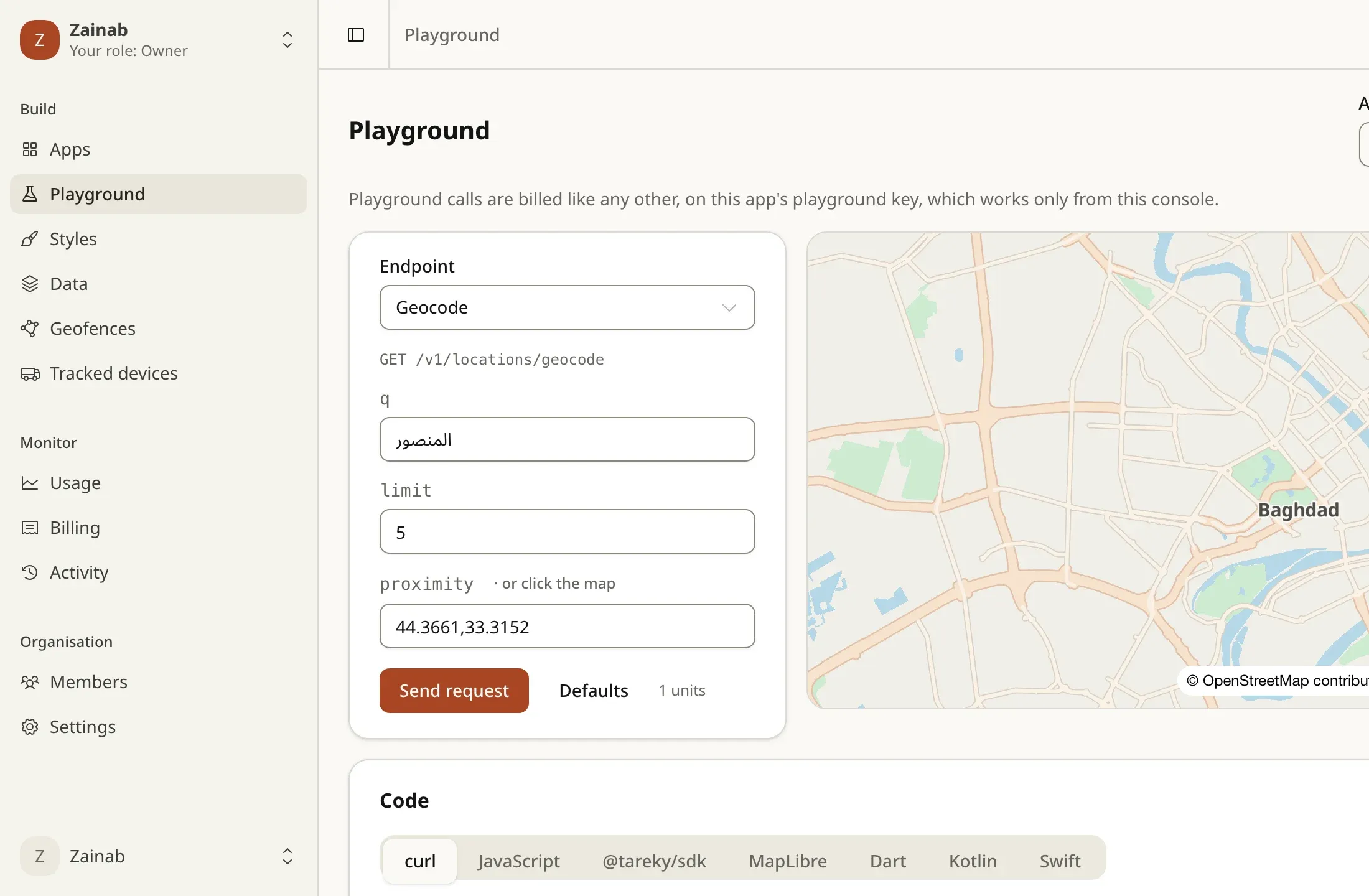Open Apps from the grid icon
Image resolution: width=1369 pixels, height=896 pixels.
click(x=30, y=149)
